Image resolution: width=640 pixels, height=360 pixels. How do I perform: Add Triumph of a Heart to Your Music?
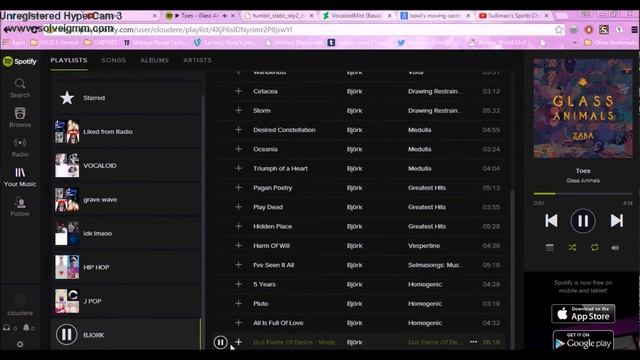click(239, 168)
